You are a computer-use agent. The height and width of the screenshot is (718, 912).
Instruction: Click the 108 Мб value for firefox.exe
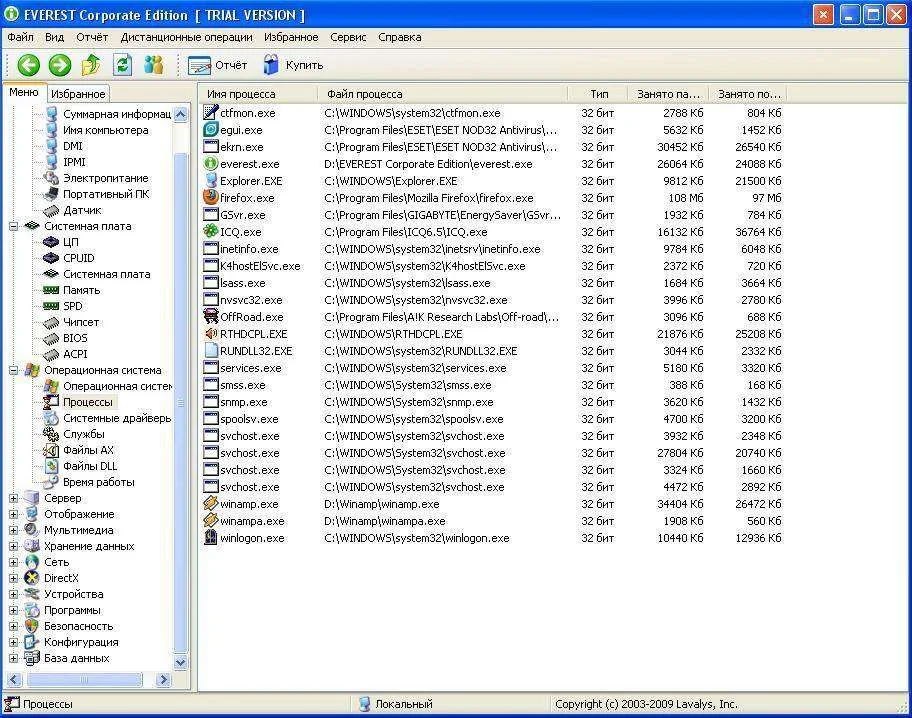685,198
